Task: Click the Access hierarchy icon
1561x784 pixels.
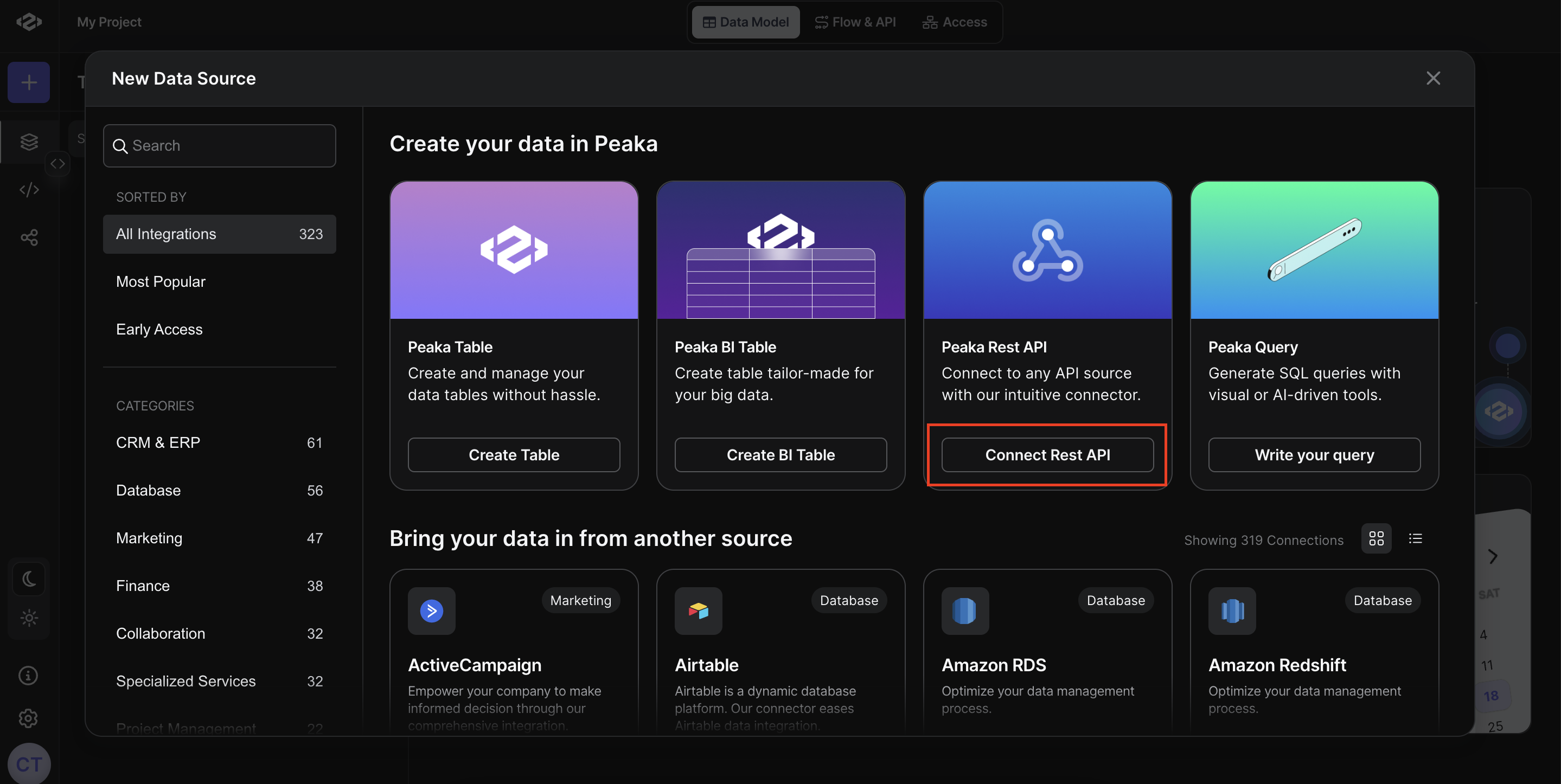Action: [930, 22]
